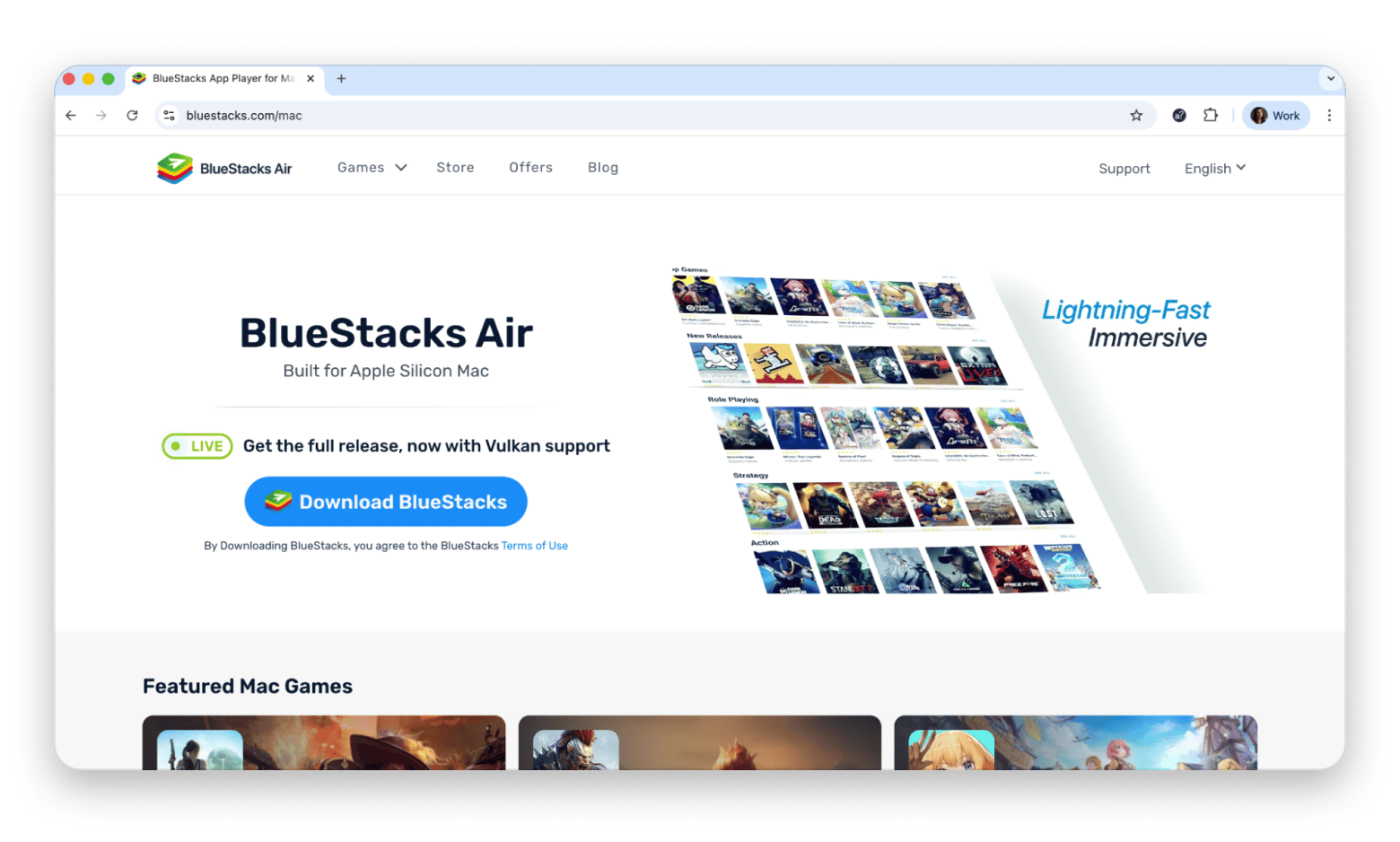The height and width of the screenshot is (842, 1400).
Task: Select Store in the navigation menu
Action: [455, 167]
